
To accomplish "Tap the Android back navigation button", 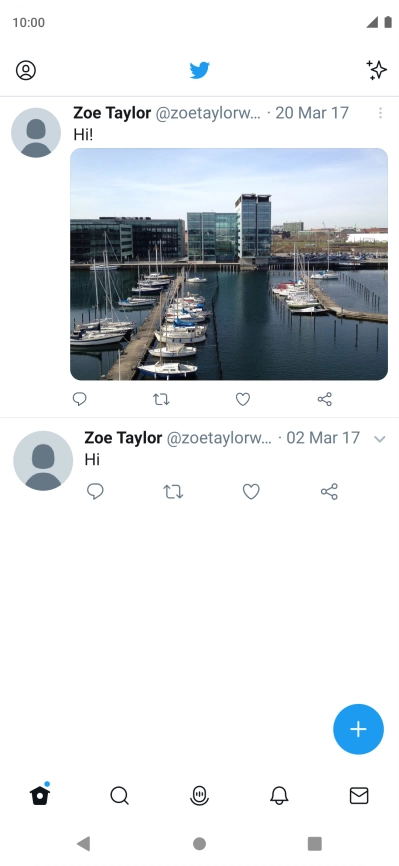I will coord(83,843).
